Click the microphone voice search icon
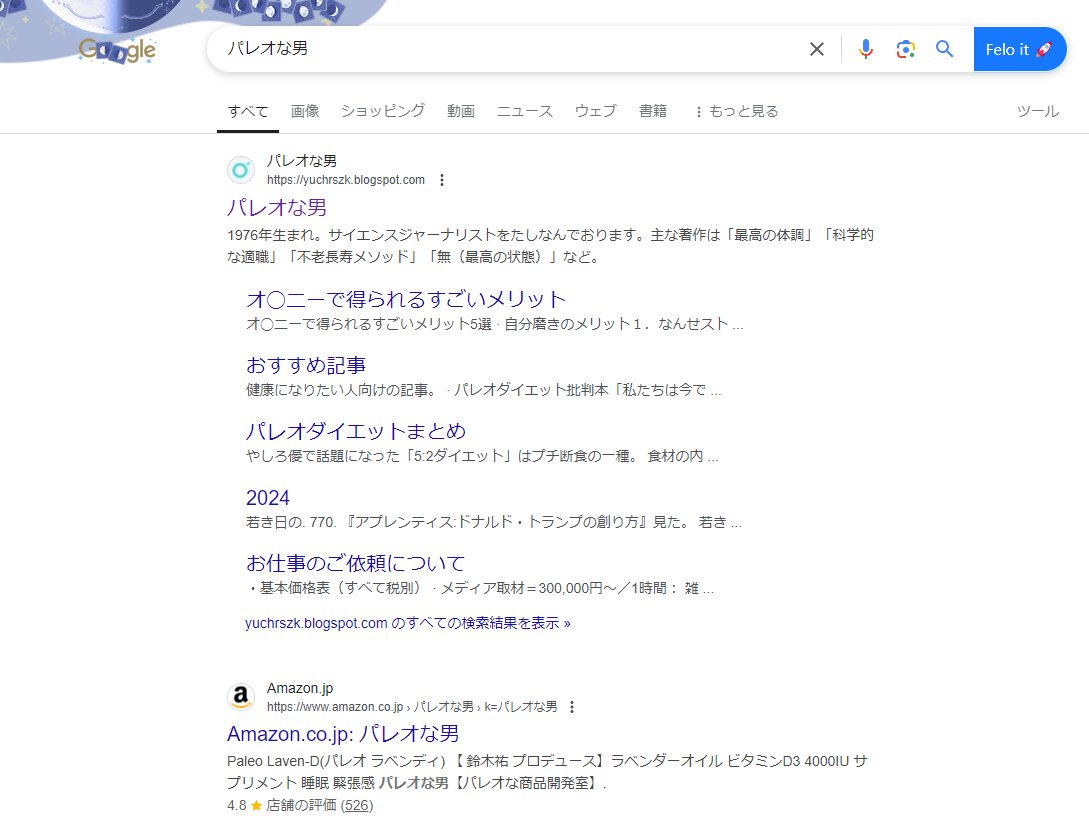 (864, 48)
